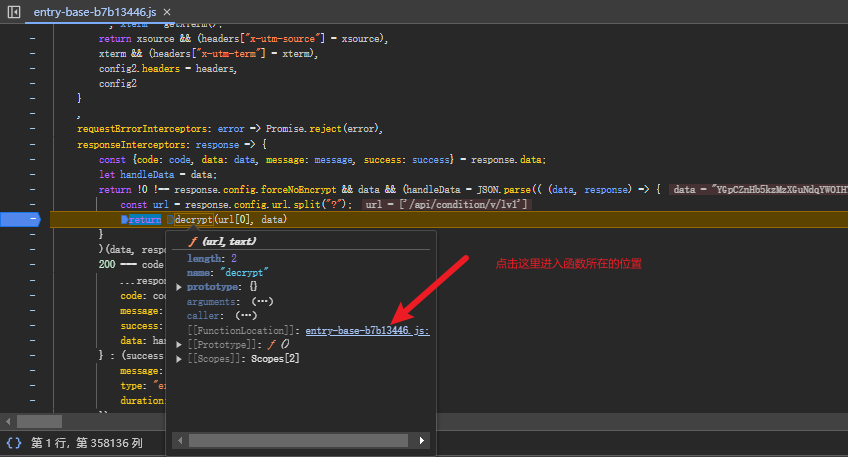Viewport: 848px width, 457px height.
Task: Close the entry-base-b7b13446.js tab
Action: coord(167,12)
